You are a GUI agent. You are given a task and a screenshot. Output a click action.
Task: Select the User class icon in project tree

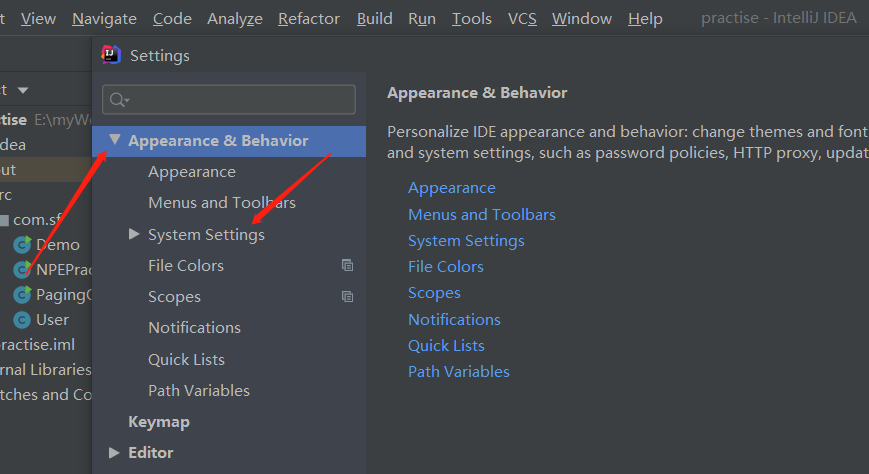[x=22, y=320]
